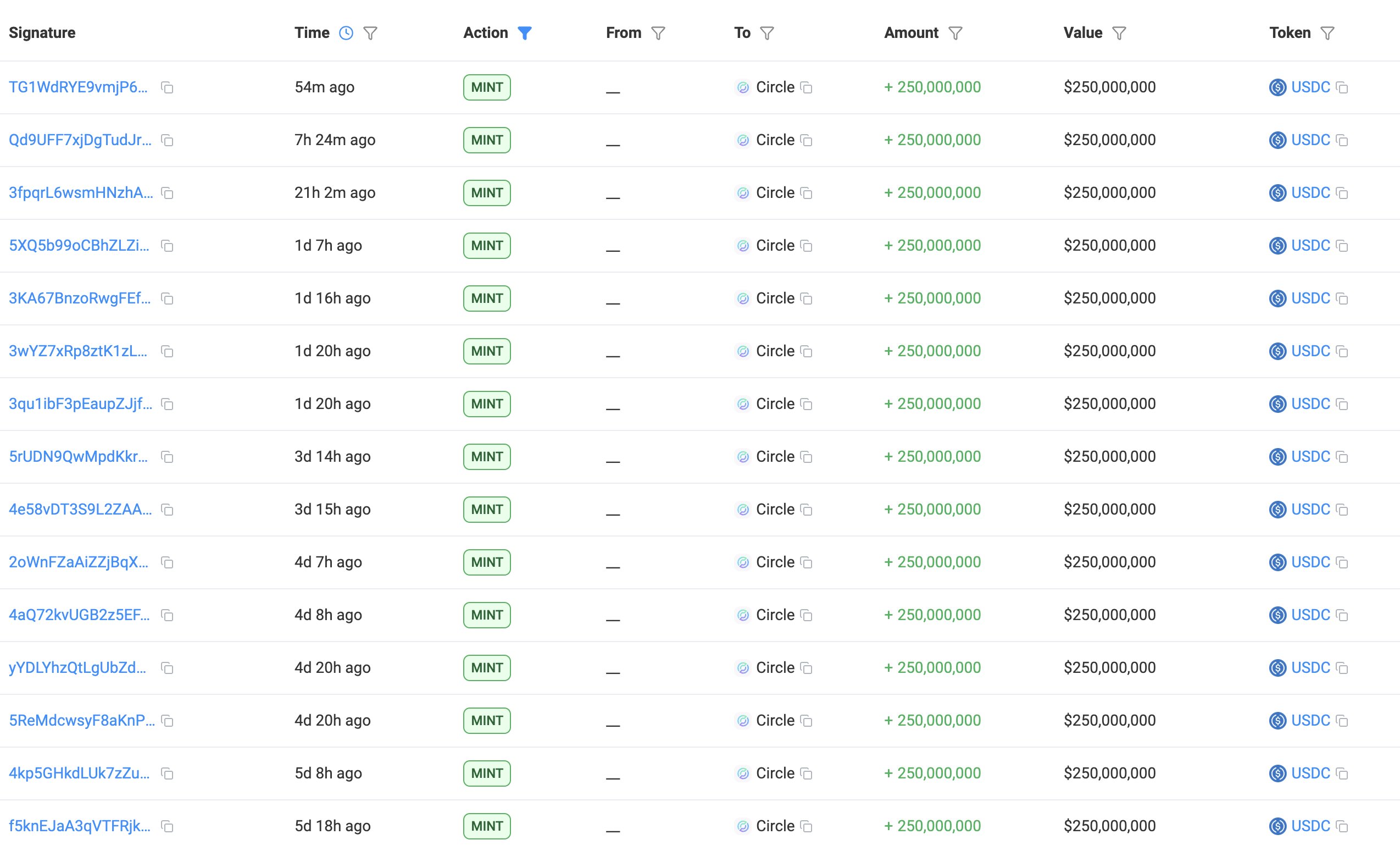Open USDC token link in 1d 7h ago row

pyautogui.click(x=1310, y=246)
